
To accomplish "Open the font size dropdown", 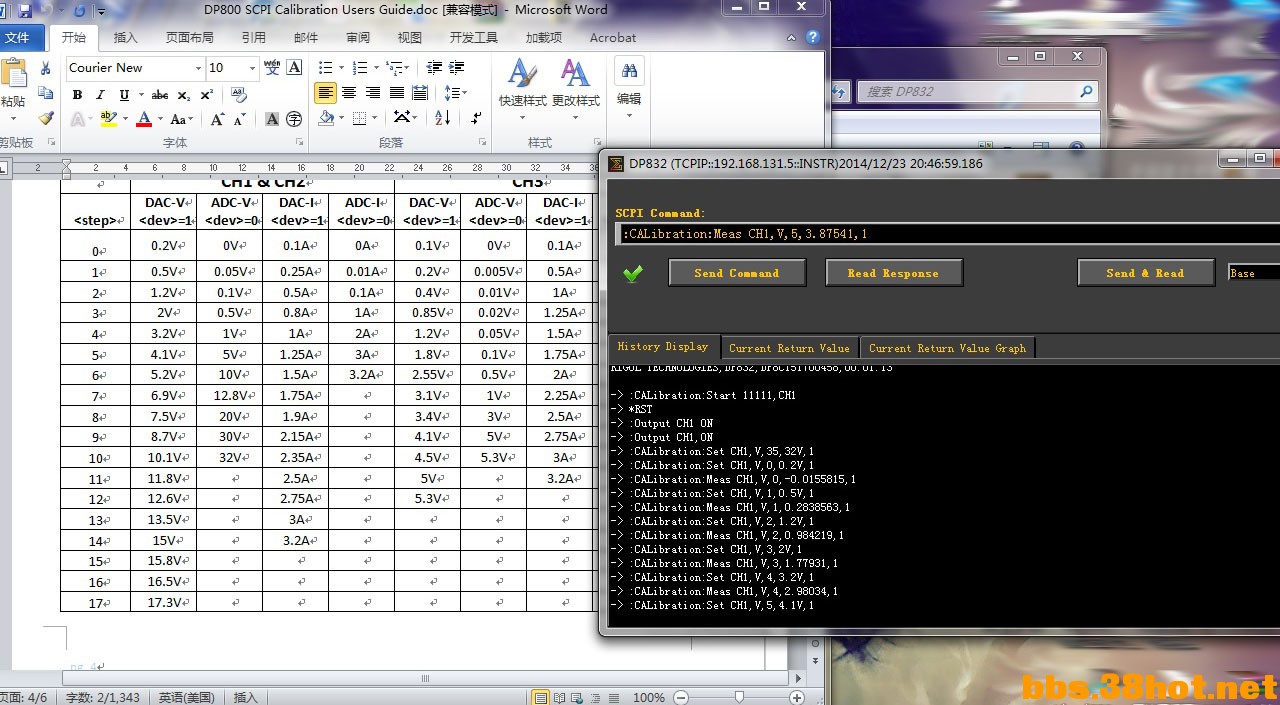I will (x=250, y=68).
